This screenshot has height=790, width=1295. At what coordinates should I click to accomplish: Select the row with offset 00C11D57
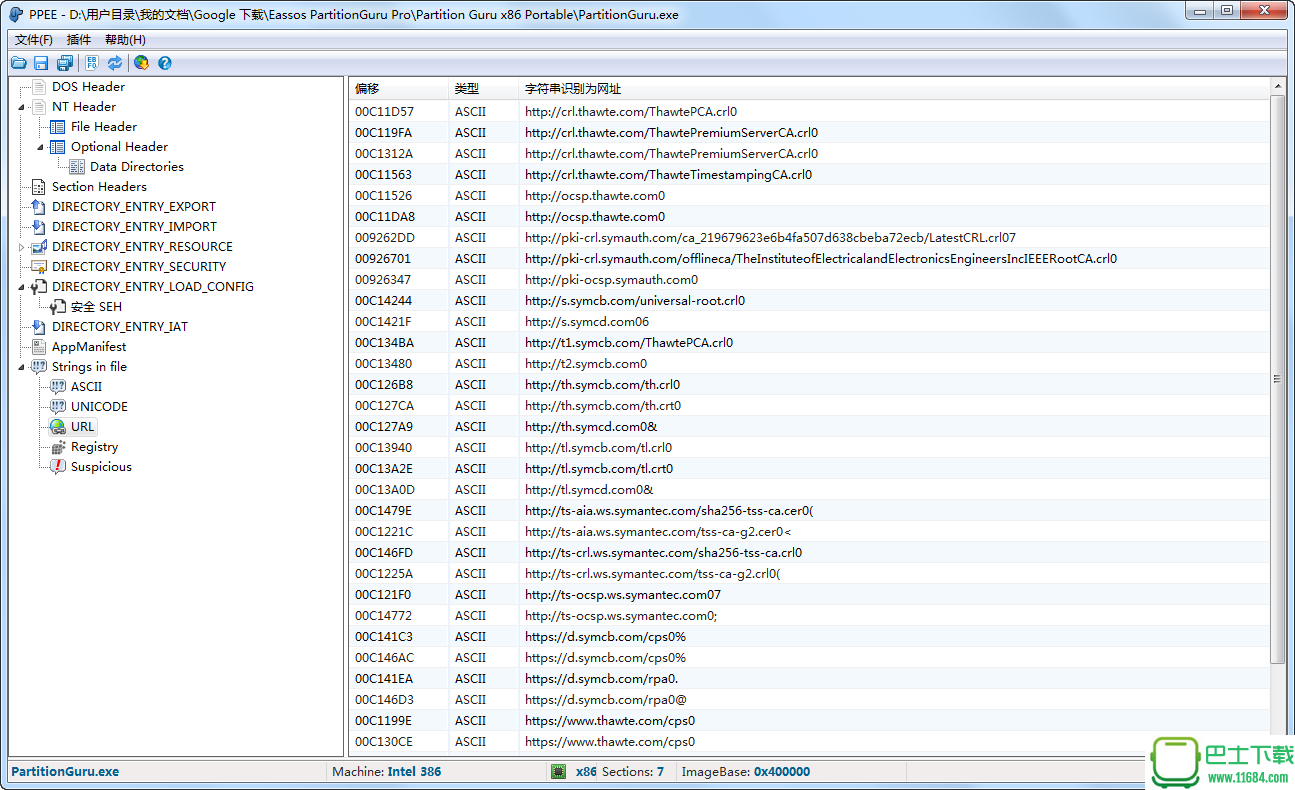810,111
